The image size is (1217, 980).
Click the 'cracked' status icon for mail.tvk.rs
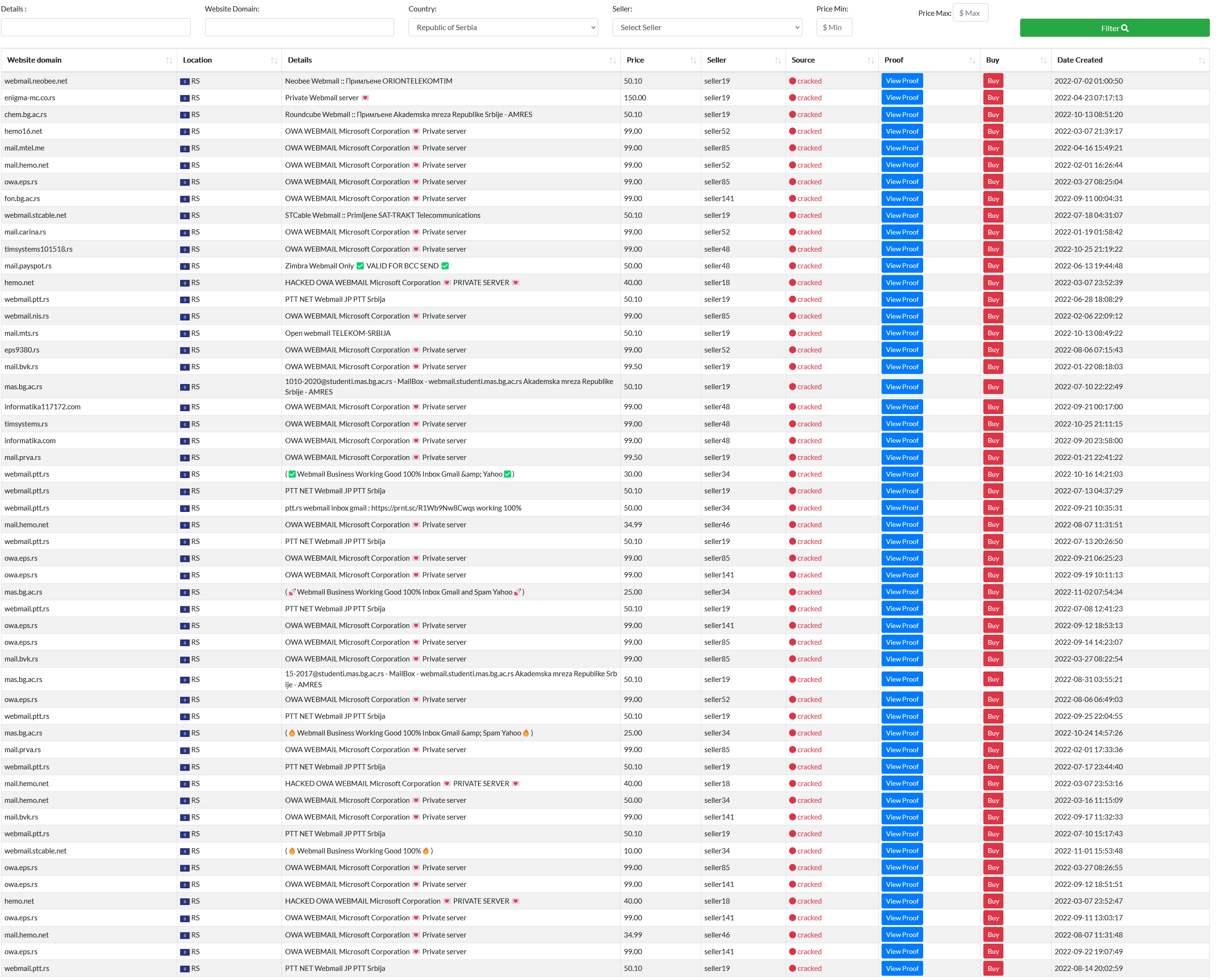click(x=793, y=367)
